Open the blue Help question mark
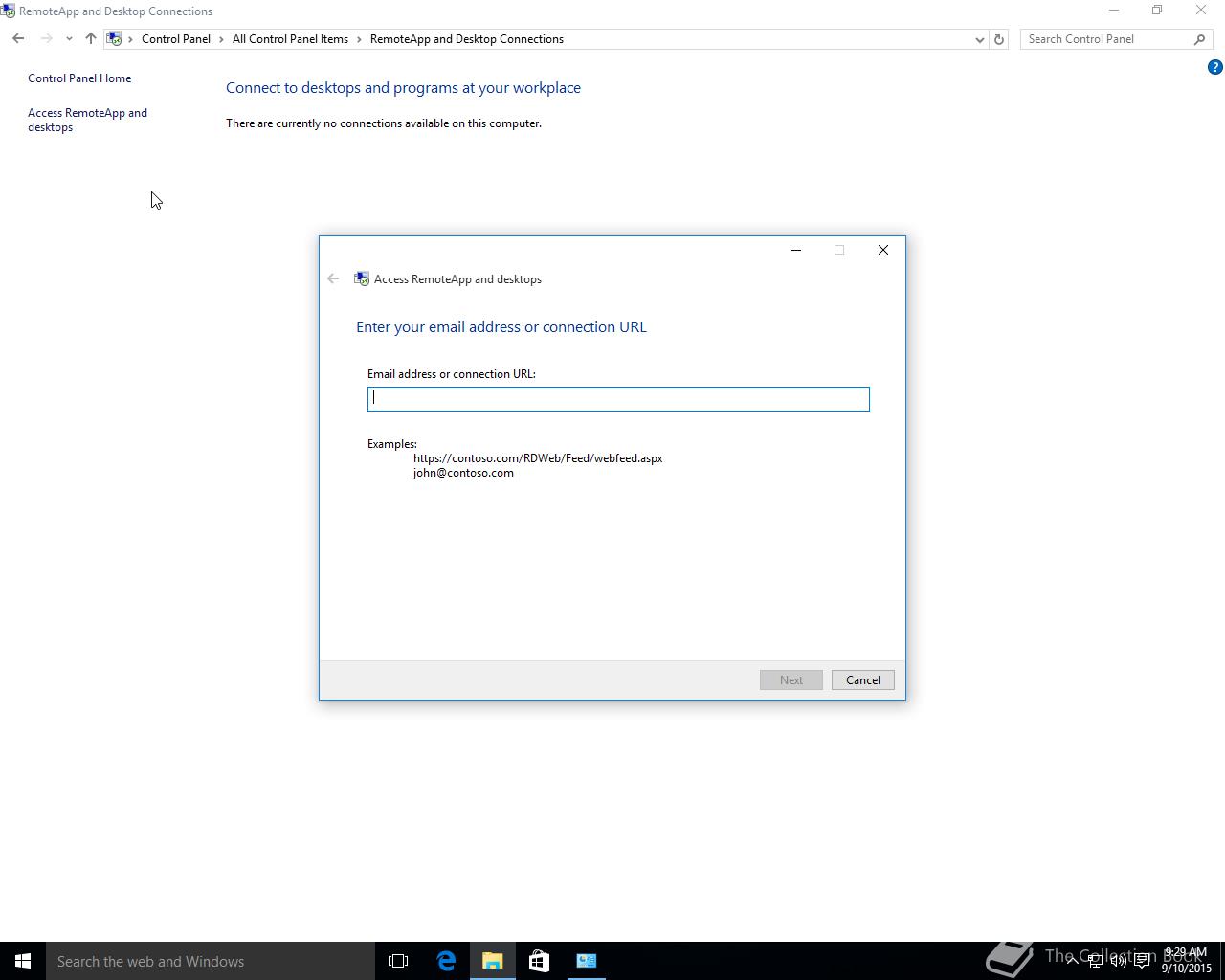1225x980 pixels. click(1215, 67)
